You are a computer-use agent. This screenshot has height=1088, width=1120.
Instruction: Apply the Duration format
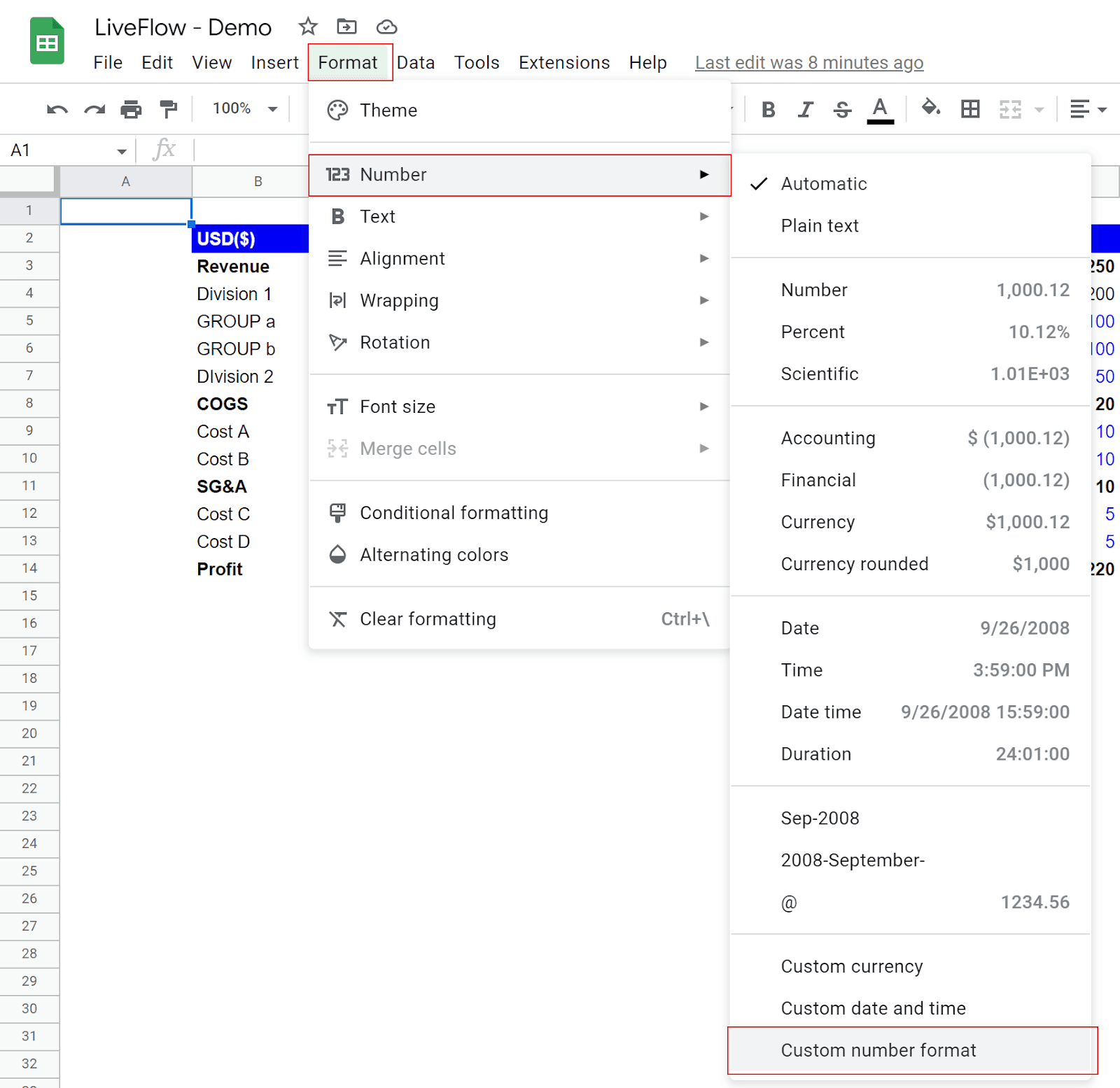coord(911,755)
